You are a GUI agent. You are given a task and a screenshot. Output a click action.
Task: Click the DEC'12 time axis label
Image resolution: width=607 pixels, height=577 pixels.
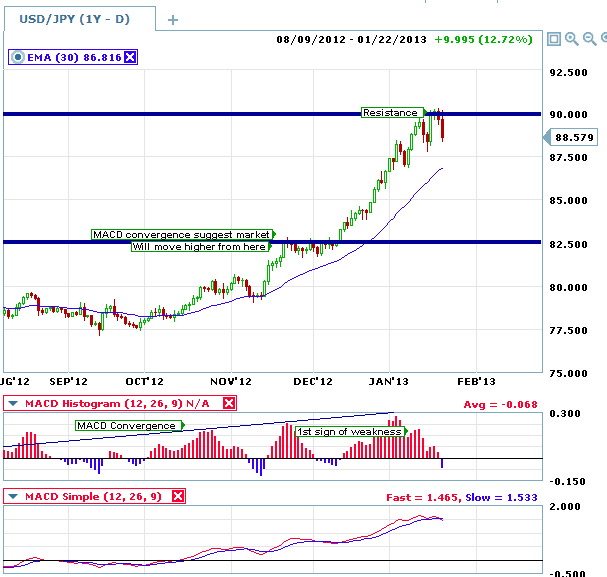(313, 382)
